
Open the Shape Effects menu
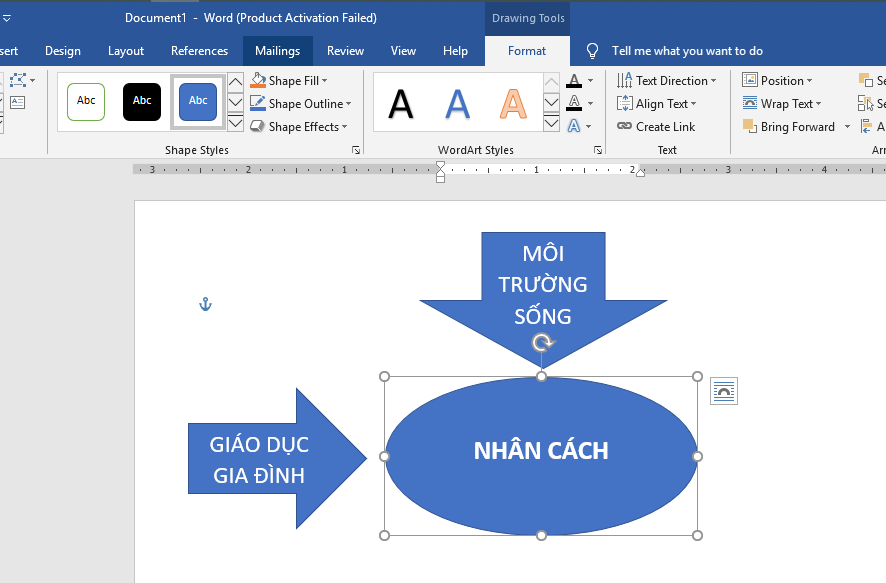298,127
